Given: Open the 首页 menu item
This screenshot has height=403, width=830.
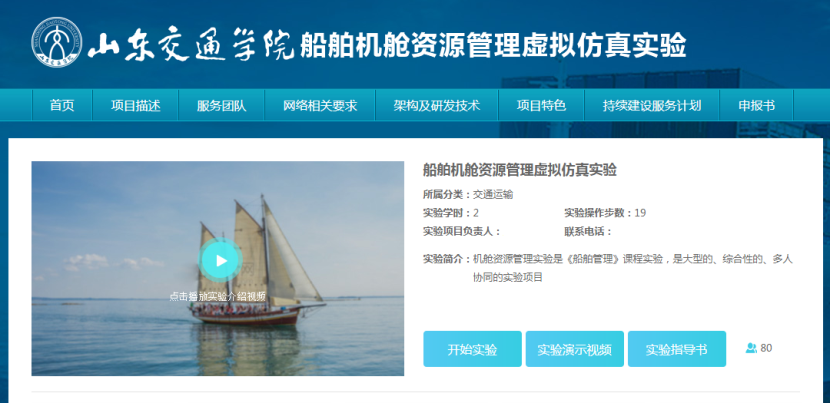Looking at the screenshot, I should pyautogui.click(x=62, y=105).
